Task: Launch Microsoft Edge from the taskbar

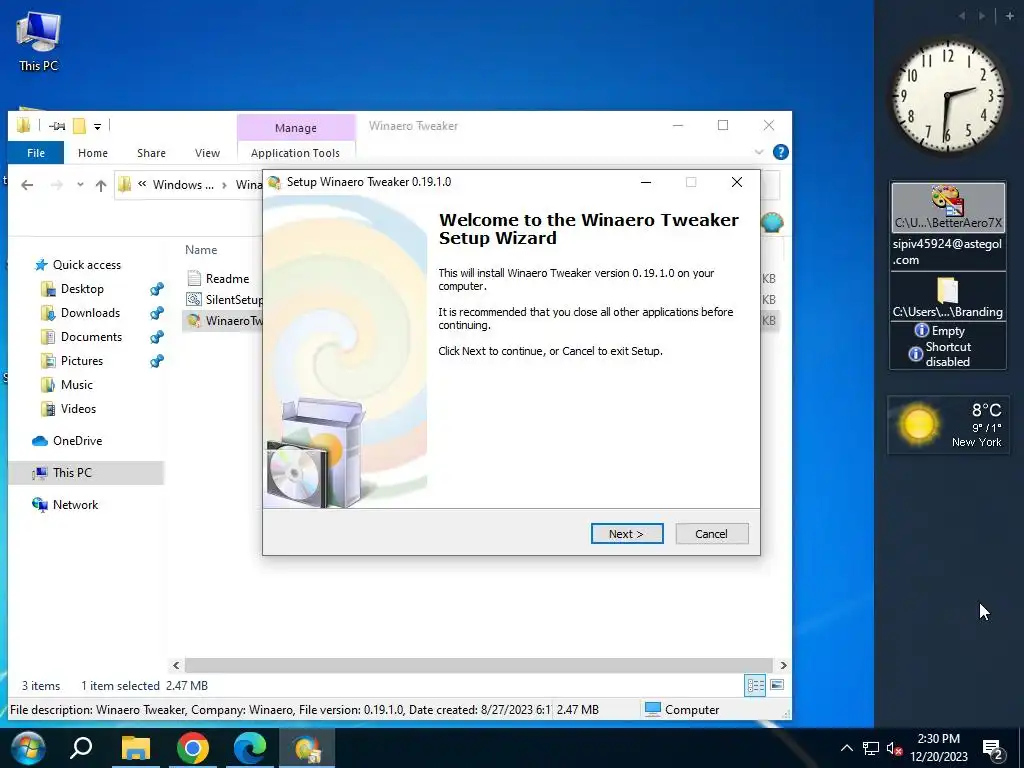Action: (x=250, y=748)
